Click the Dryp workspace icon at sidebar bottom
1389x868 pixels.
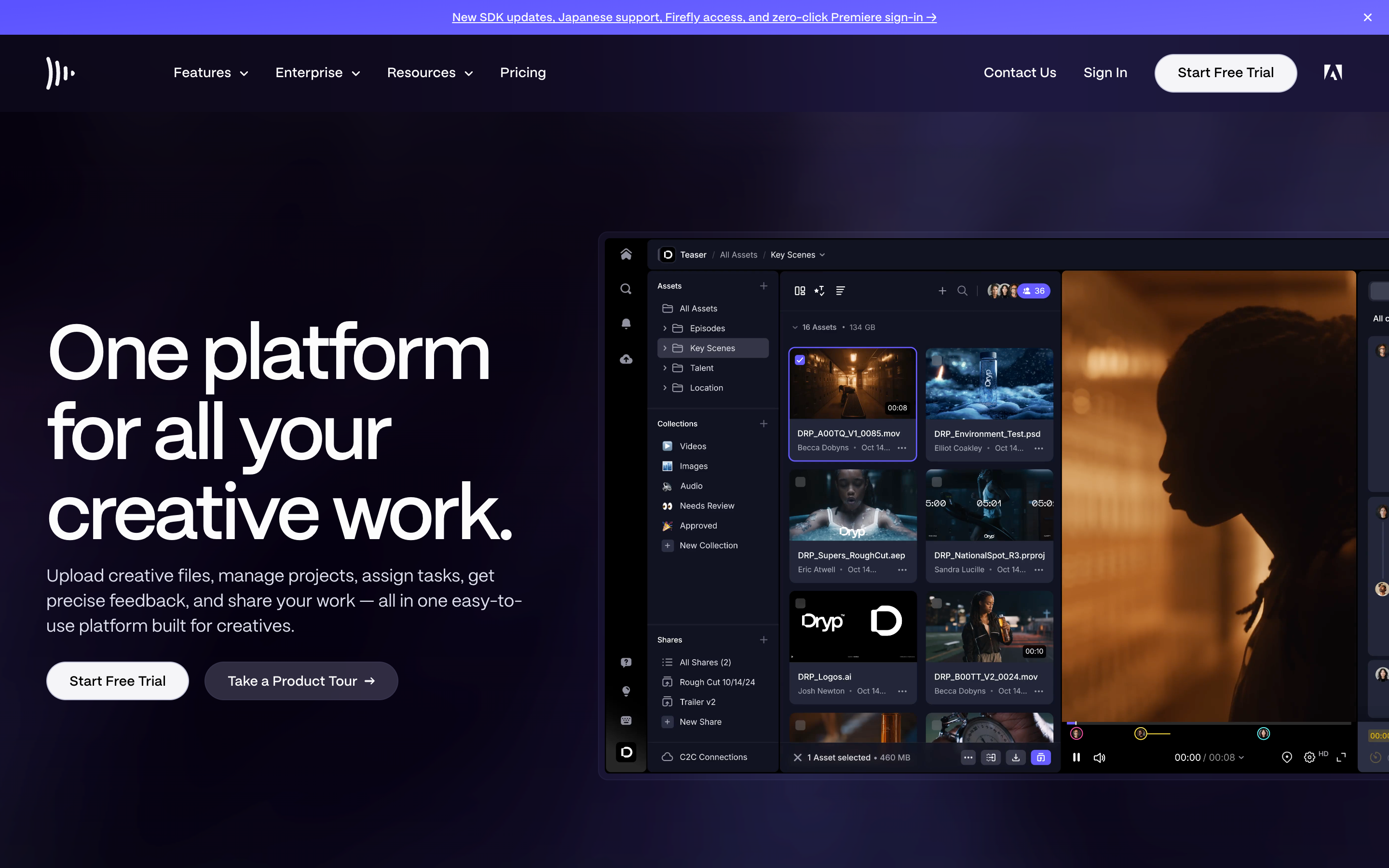click(626, 752)
